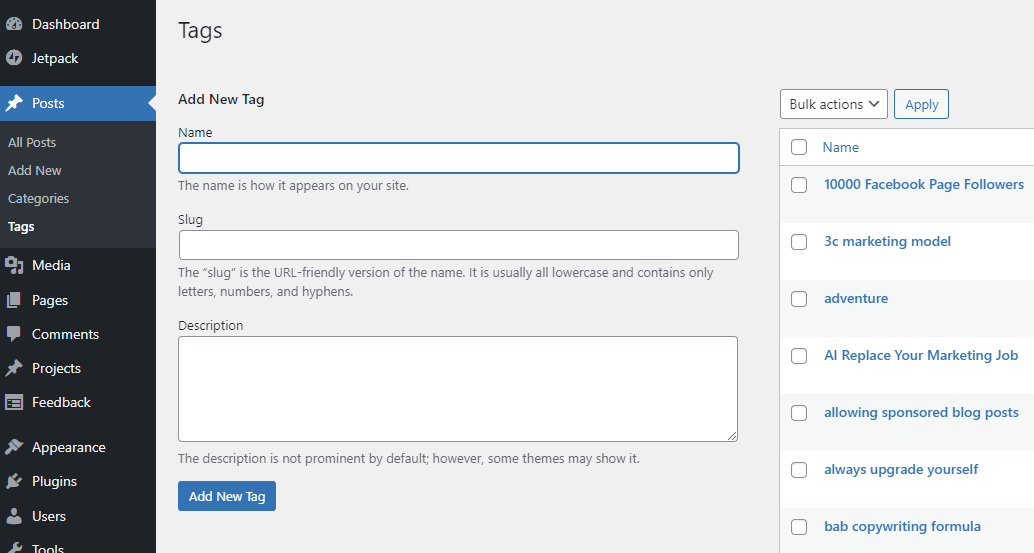Click the Apply bulk action button
The width and height of the screenshot is (1034, 553).
[x=921, y=104]
